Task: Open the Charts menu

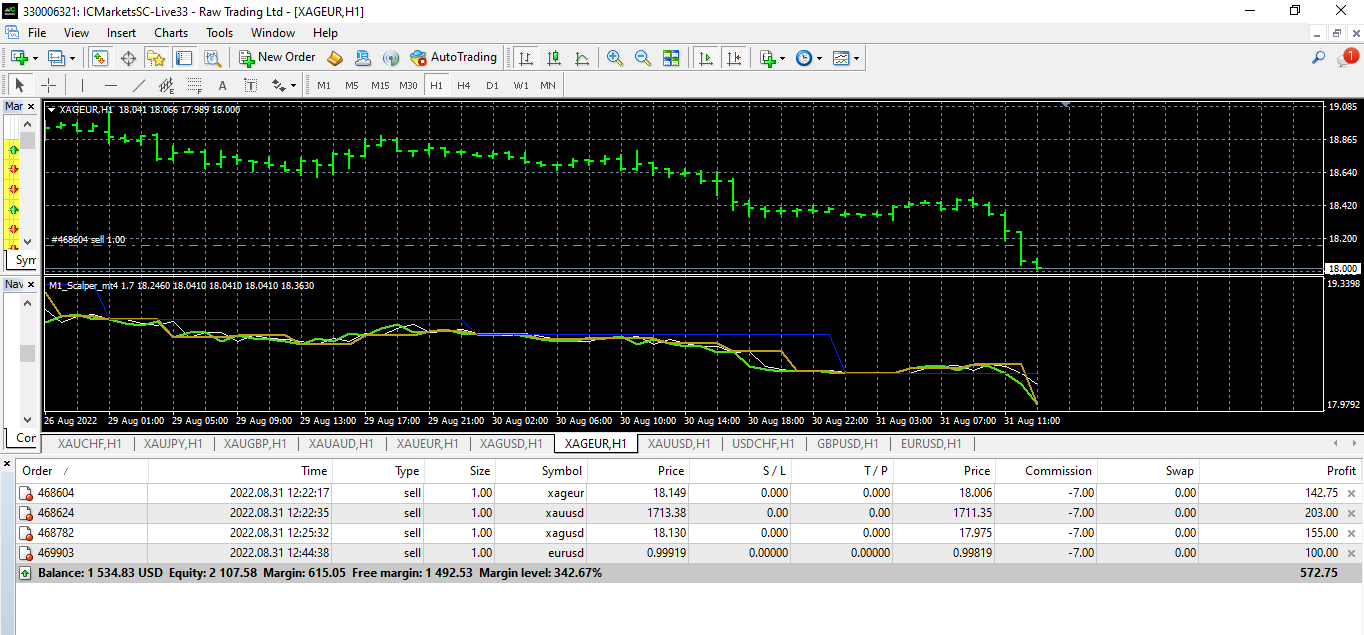Action: (x=171, y=33)
